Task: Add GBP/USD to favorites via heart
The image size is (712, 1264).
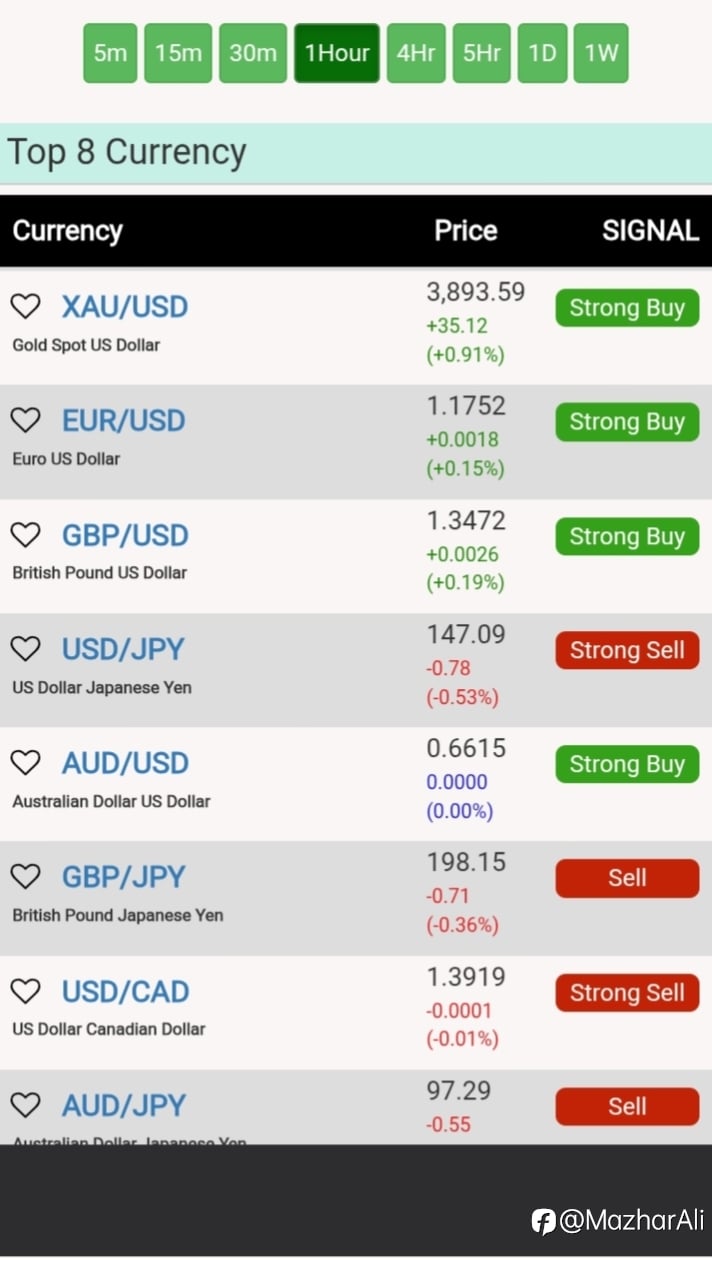Action: (x=25, y=535)
